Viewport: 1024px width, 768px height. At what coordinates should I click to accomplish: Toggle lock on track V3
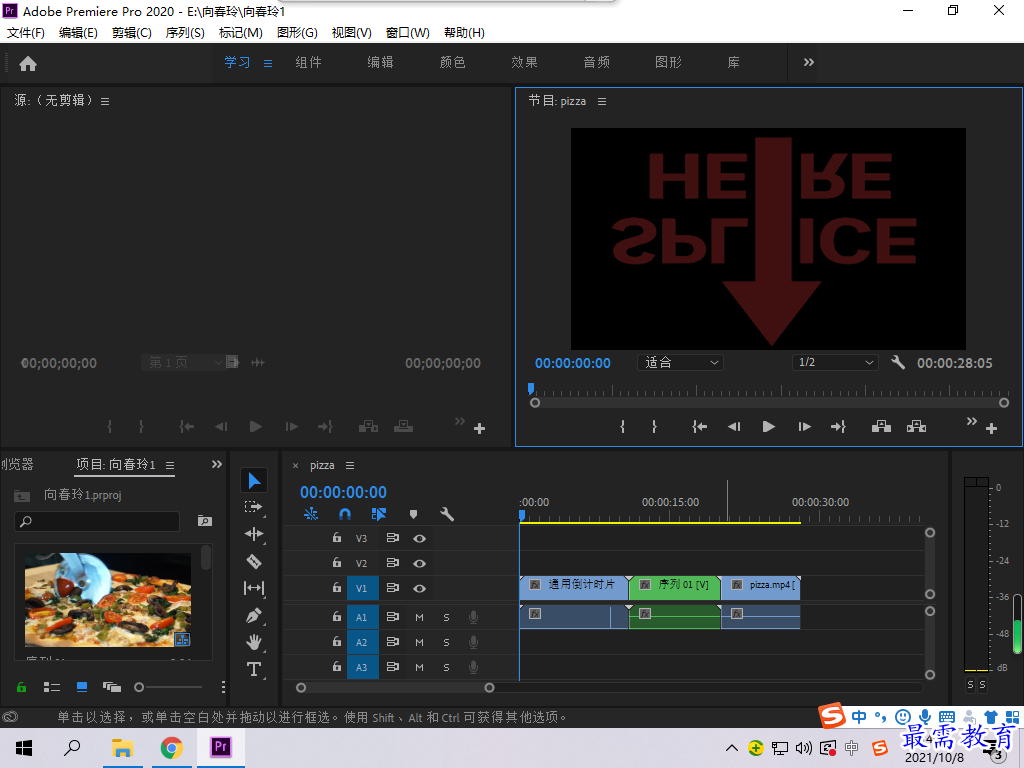[336, 537]
